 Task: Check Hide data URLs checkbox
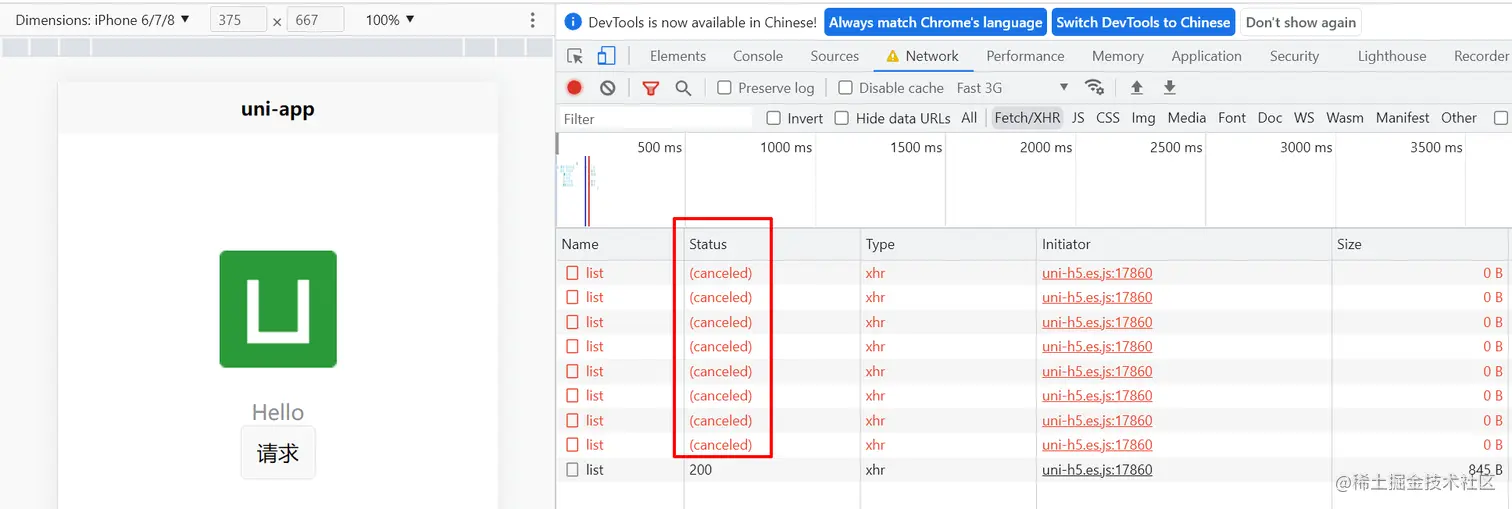pyautogui.click(x=841, y=118)
